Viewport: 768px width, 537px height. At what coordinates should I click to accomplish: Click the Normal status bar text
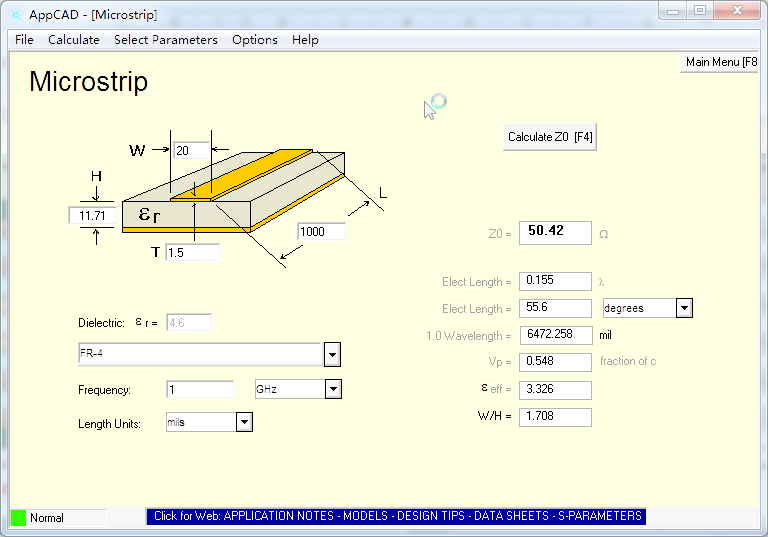pos(47,518)
